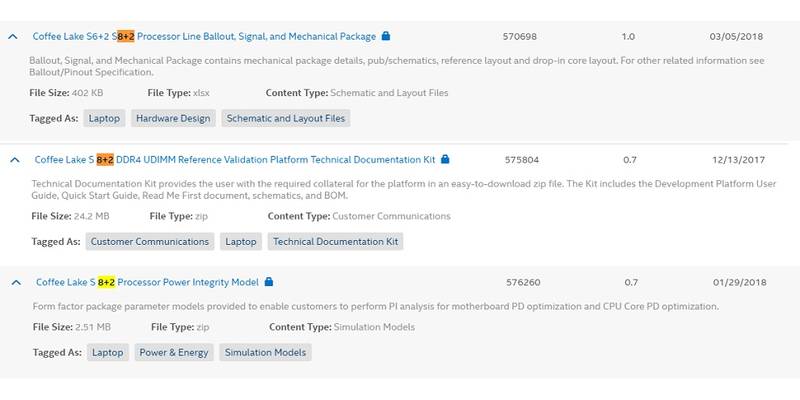
Task: Collapse the Processor Power Integrity Model entry
Action: [16, 282]
